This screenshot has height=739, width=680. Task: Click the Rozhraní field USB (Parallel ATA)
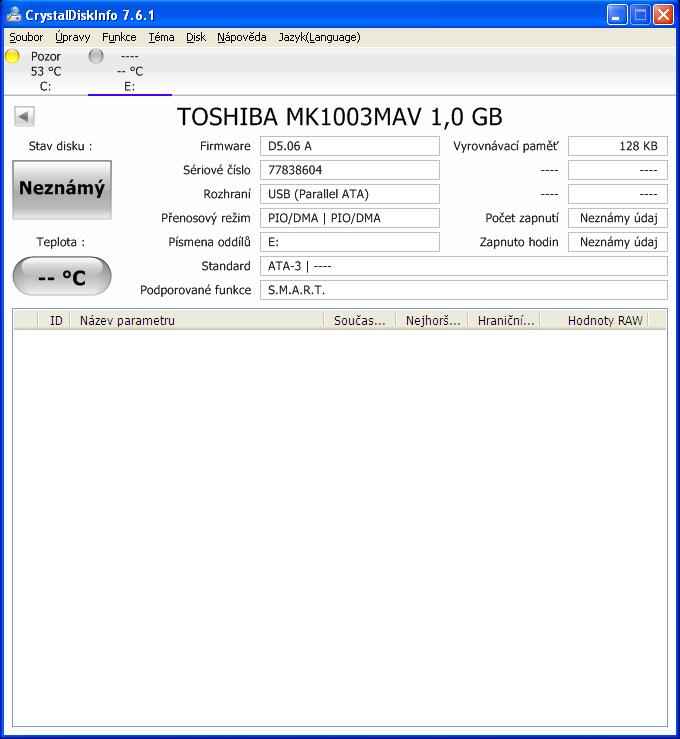pyautogui.click(x=350, y=194)
